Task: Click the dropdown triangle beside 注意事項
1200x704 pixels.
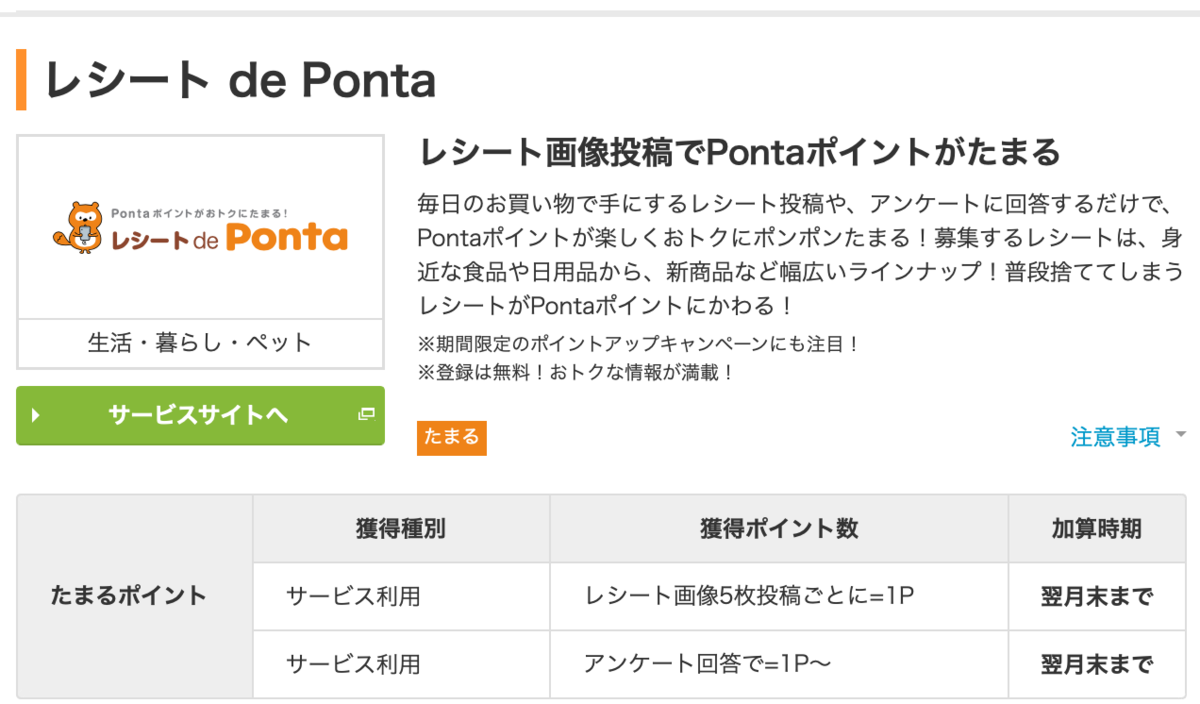Action: pyautogui.click(x=1180, y=435)
